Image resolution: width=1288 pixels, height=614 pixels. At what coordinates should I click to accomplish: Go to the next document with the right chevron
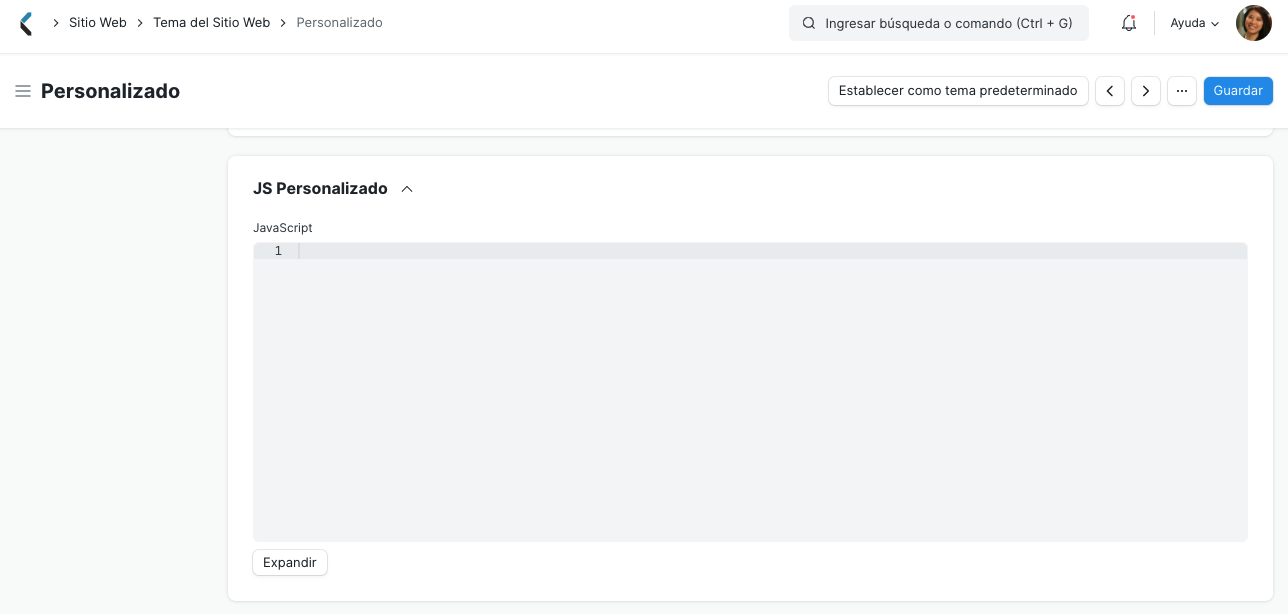[x=1146, y=91]
